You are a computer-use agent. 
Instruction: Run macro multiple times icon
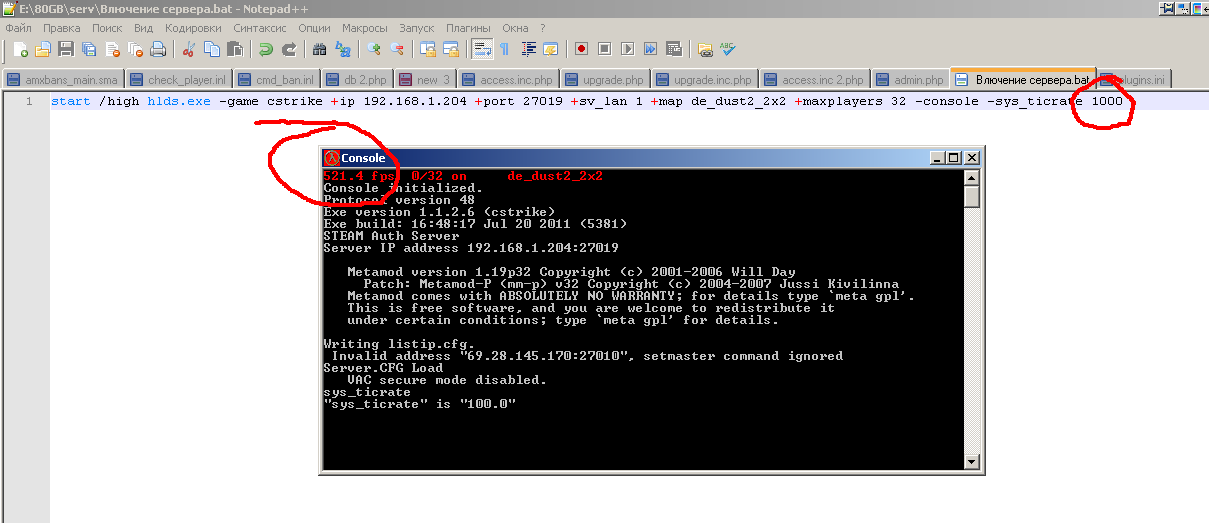(x=650, y=49)
